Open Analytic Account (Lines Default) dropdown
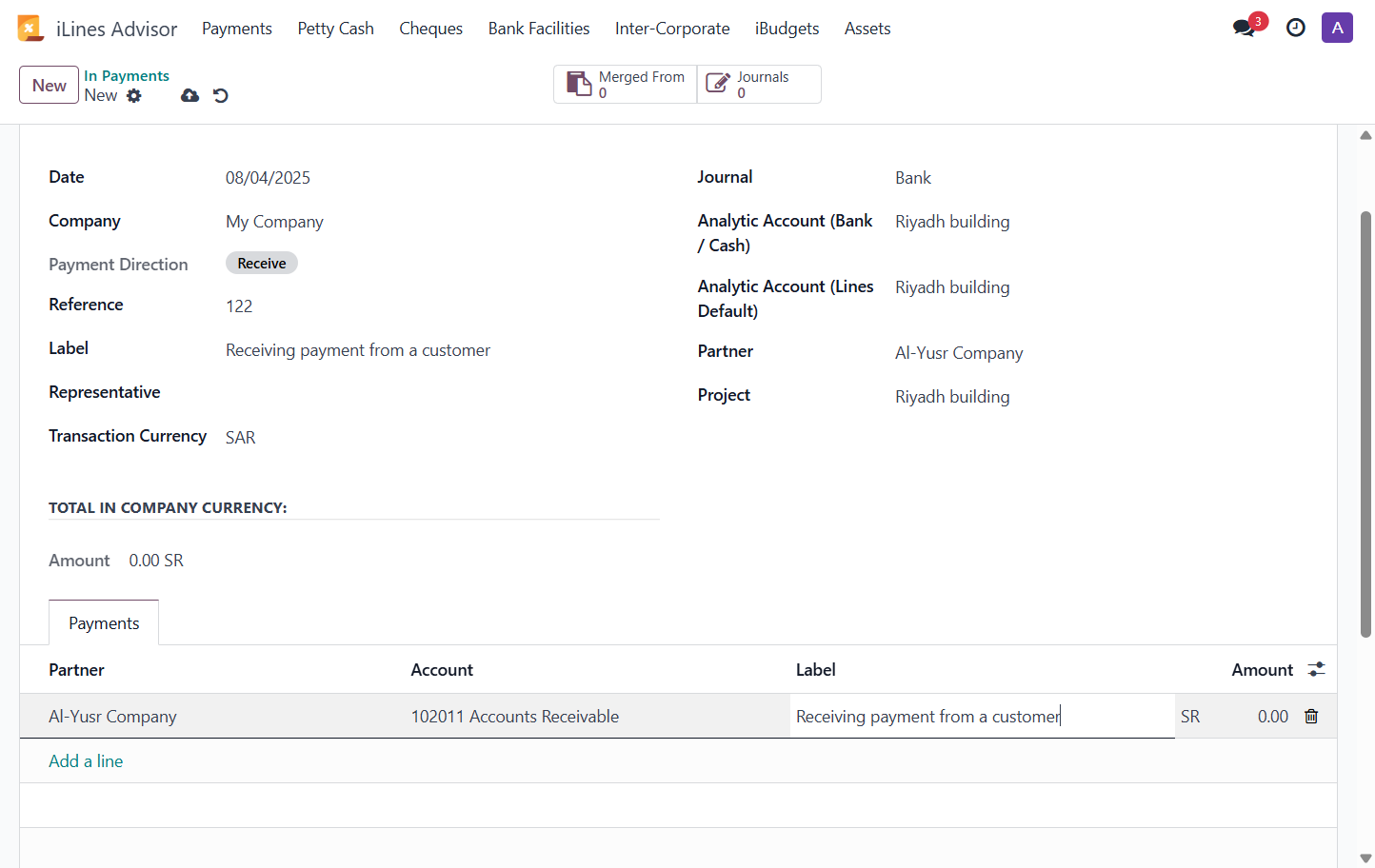The width and height of the screenshot is (1375, 868). [1100, 287]
